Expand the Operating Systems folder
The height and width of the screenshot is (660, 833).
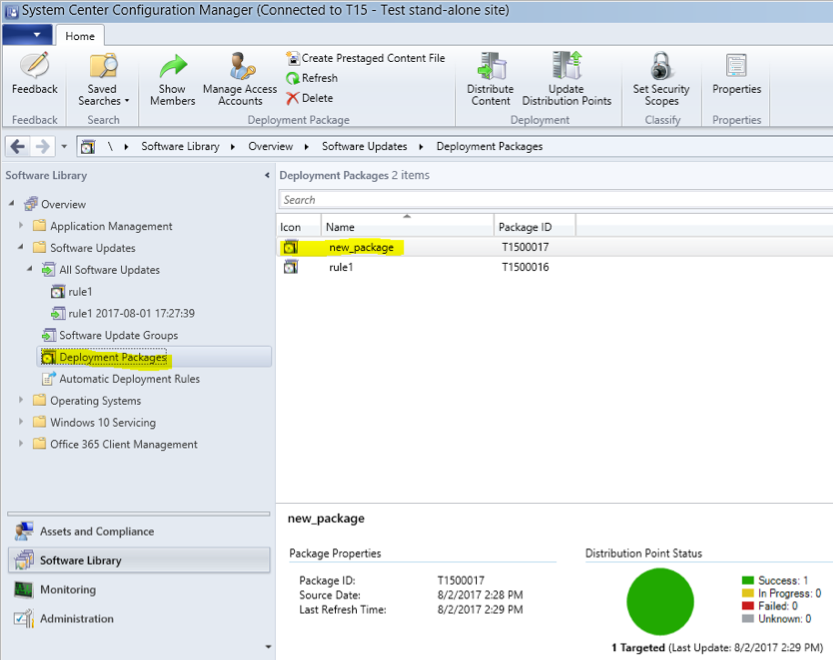coord(21,400)
